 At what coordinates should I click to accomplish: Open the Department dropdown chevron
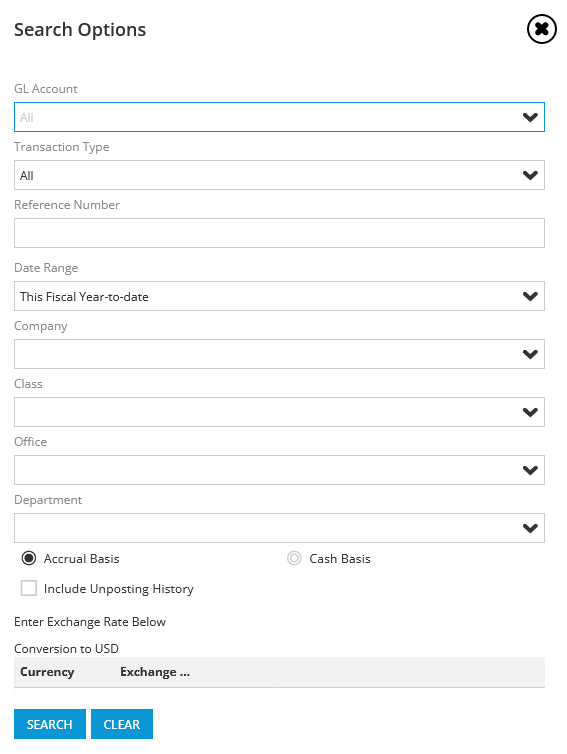pyautogui.click(x=530, y=528)
